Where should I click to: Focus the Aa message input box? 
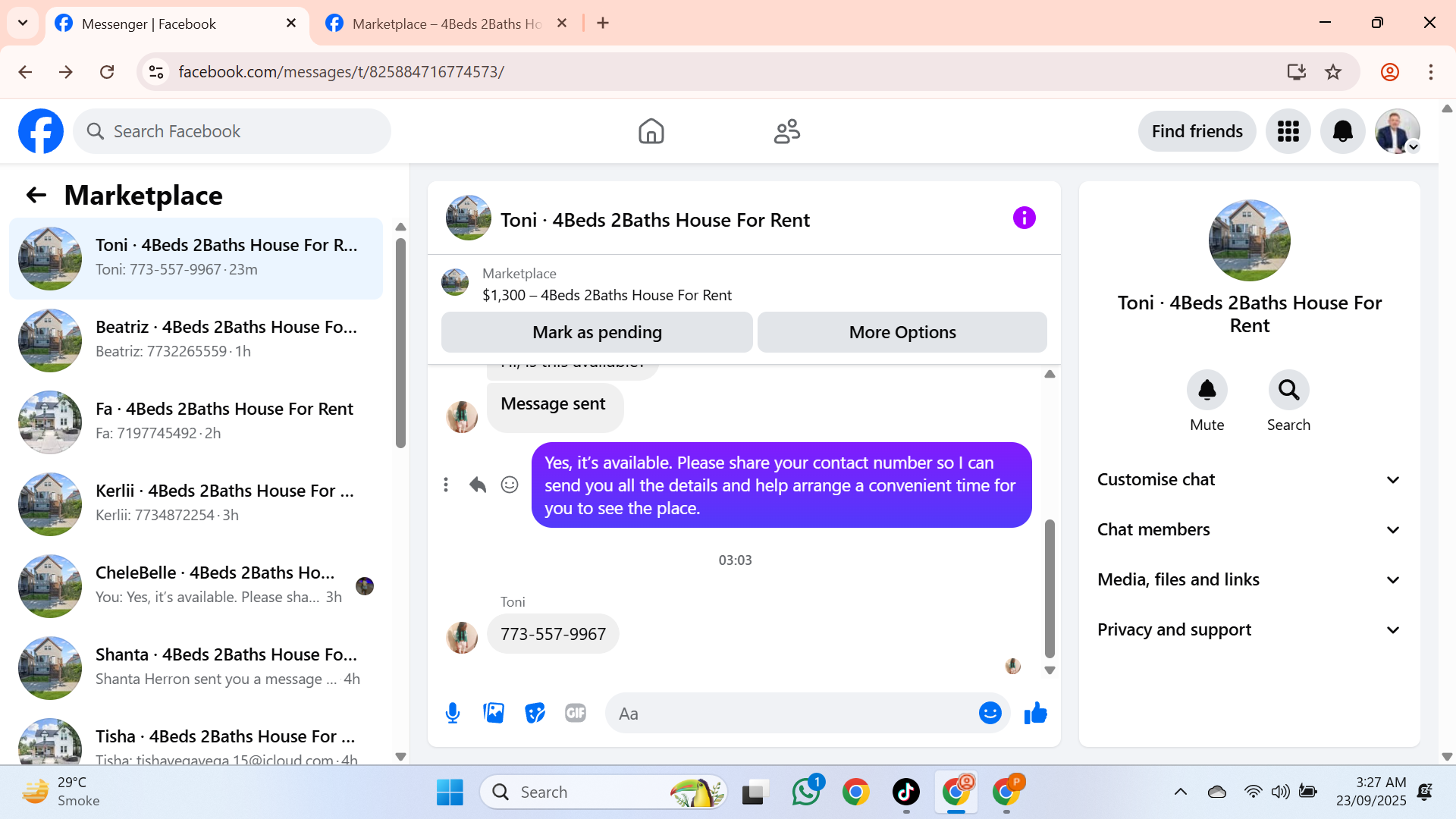pyautogui.click(x=792, y=713)
